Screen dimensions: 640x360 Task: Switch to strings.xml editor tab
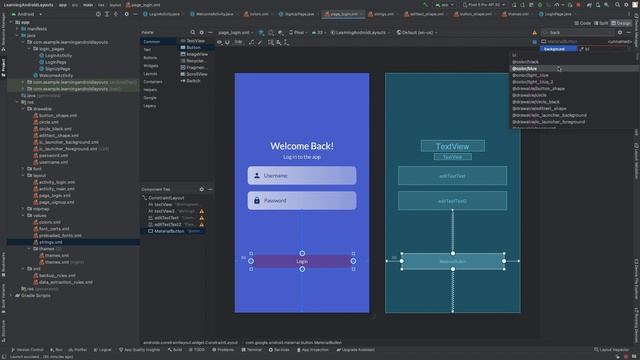[381, 14]
